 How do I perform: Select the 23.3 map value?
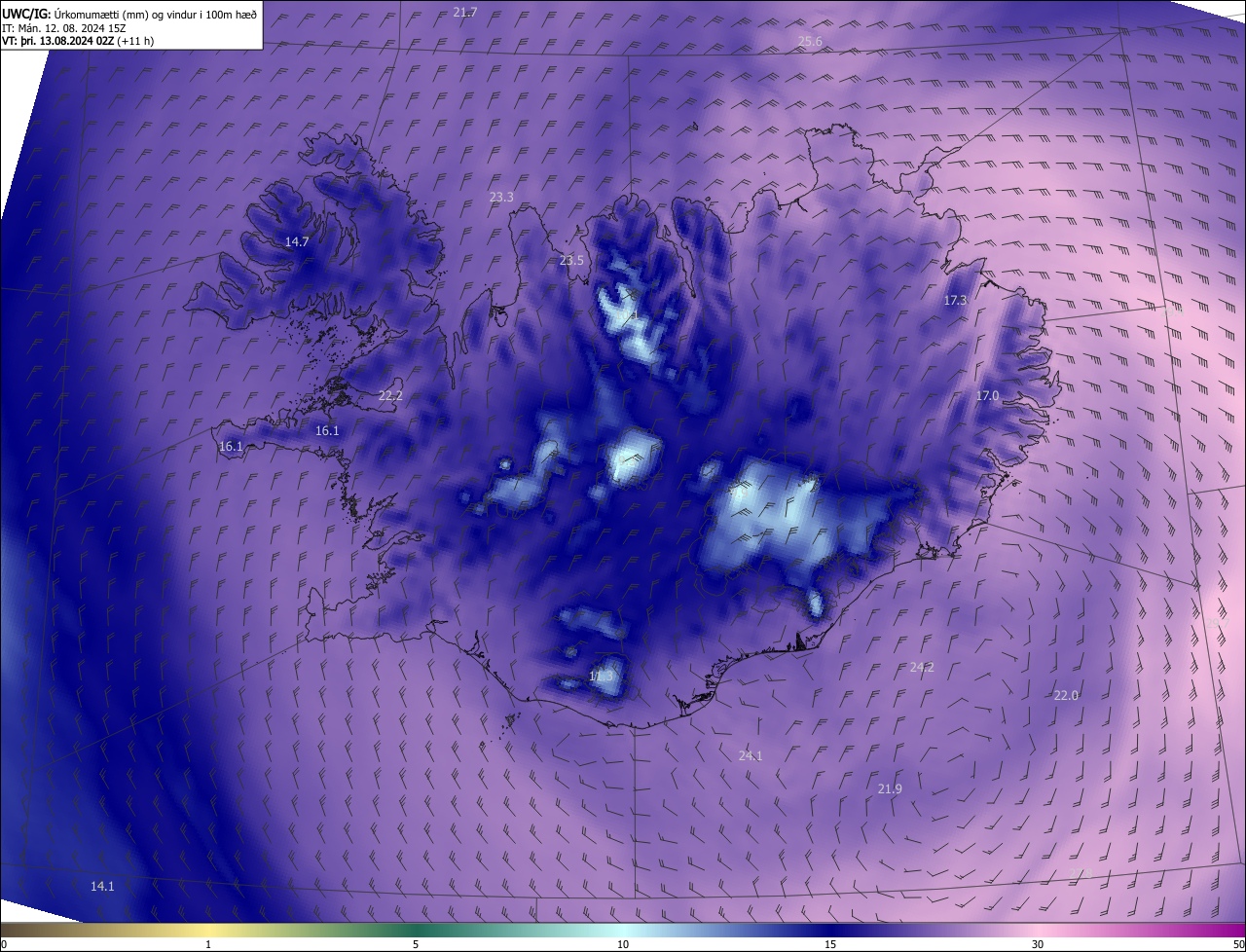(x=501, y=197)
